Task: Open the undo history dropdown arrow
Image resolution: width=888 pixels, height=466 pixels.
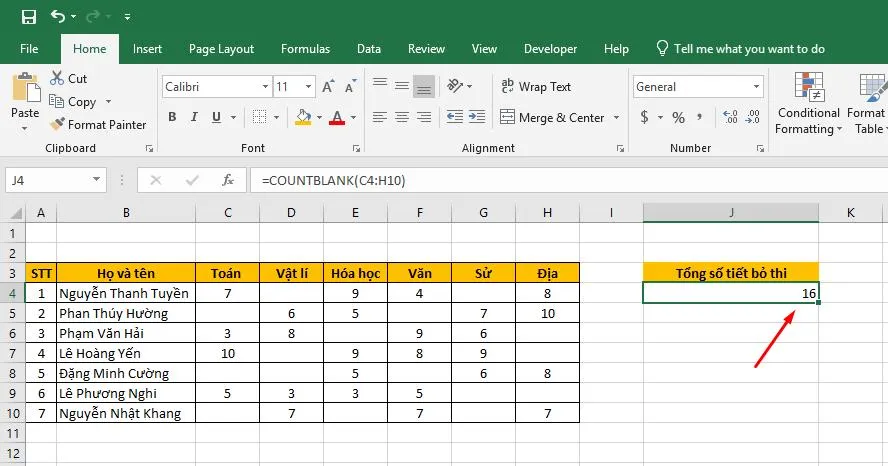Action: click(x=74, y=18)
